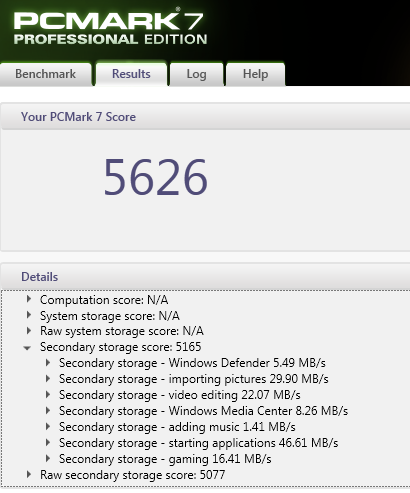Image resolution: width=410 pixels, height=493 pixels.
Task: Expand the Raw secondary storage score arrow
Action: (x=29, y=475)
